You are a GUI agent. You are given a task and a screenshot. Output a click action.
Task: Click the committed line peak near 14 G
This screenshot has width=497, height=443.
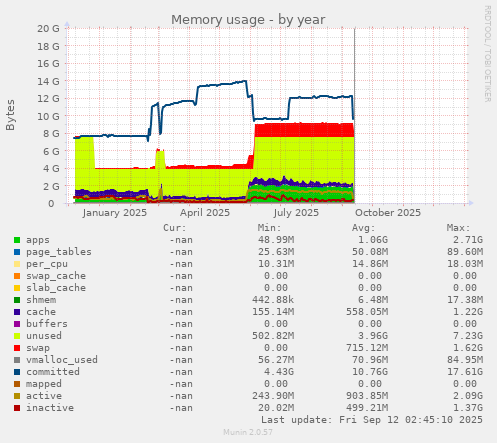pos(245,81)
